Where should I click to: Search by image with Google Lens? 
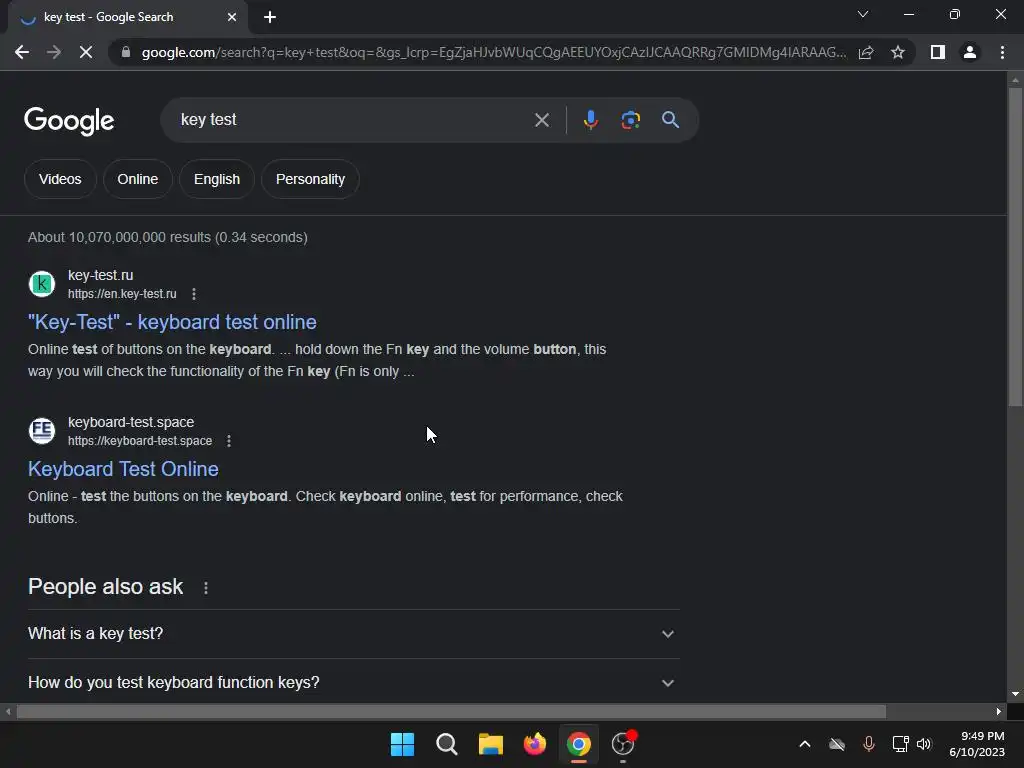point(630,120)
